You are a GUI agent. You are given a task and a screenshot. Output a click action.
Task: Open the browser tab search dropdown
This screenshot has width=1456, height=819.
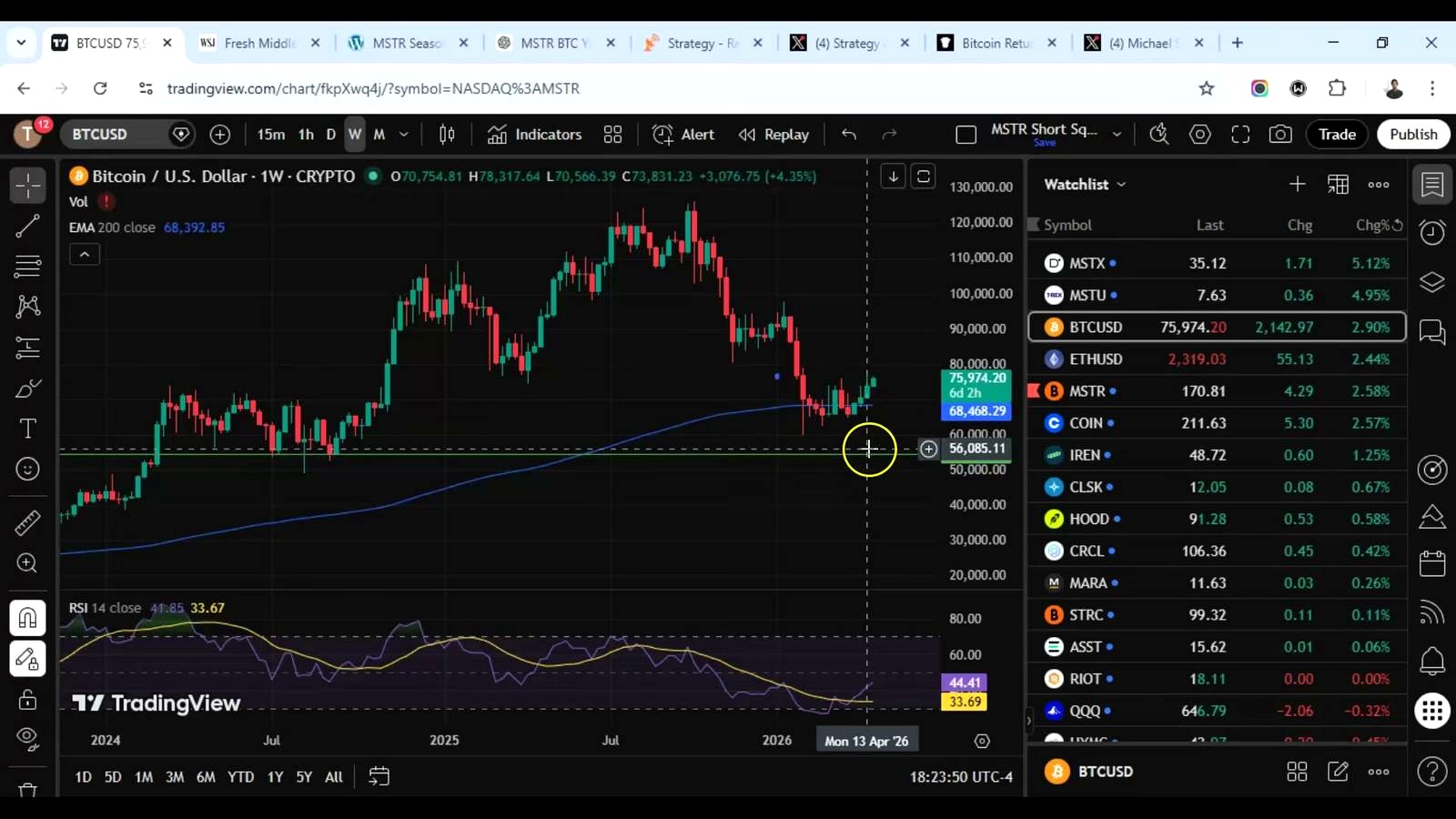21,43
